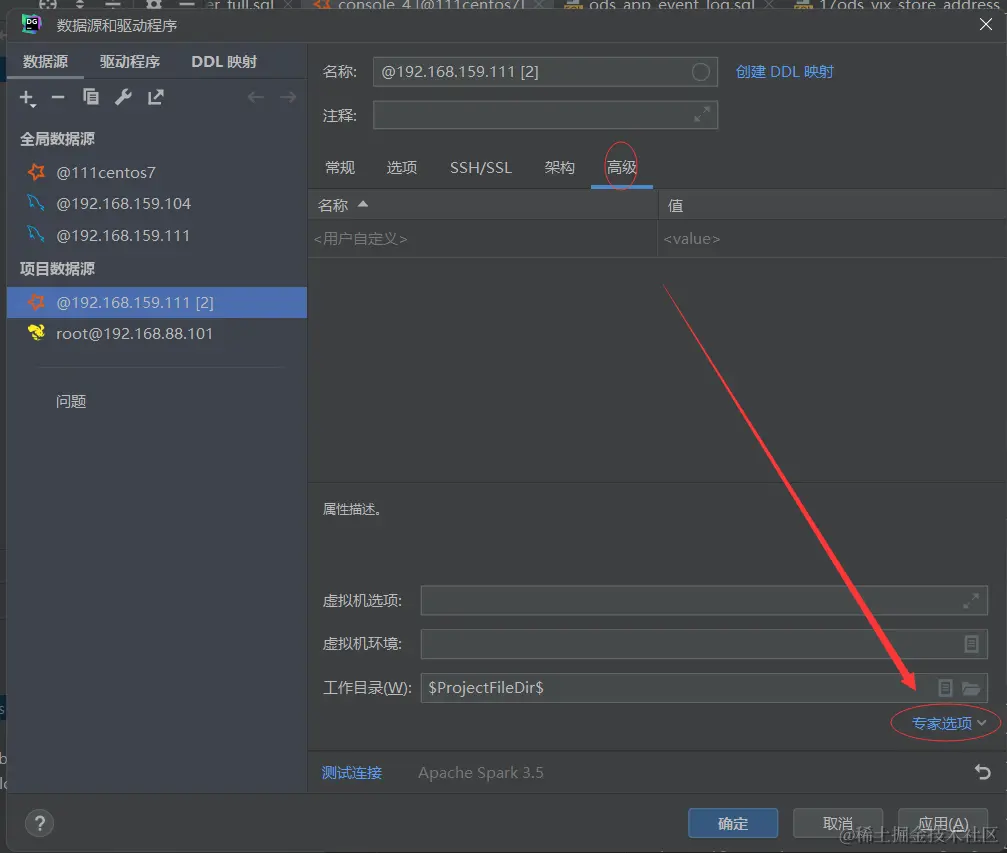Viewport: 1007px width, 853px height.
Task: Click color circle in name field
Action: (700, 72)
